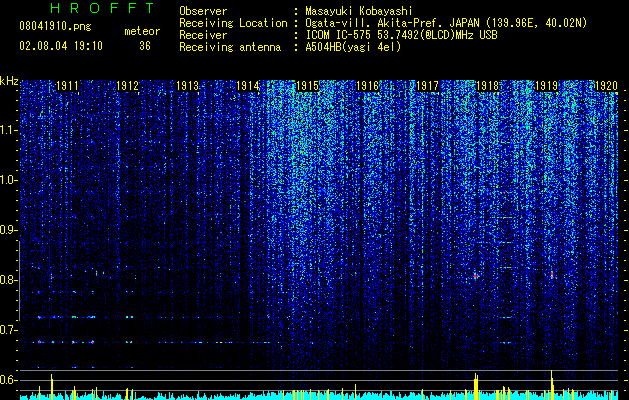Click the 0.6 kHz axis label
This screenshot has width=629, height=400.
(x=9, y=380)
